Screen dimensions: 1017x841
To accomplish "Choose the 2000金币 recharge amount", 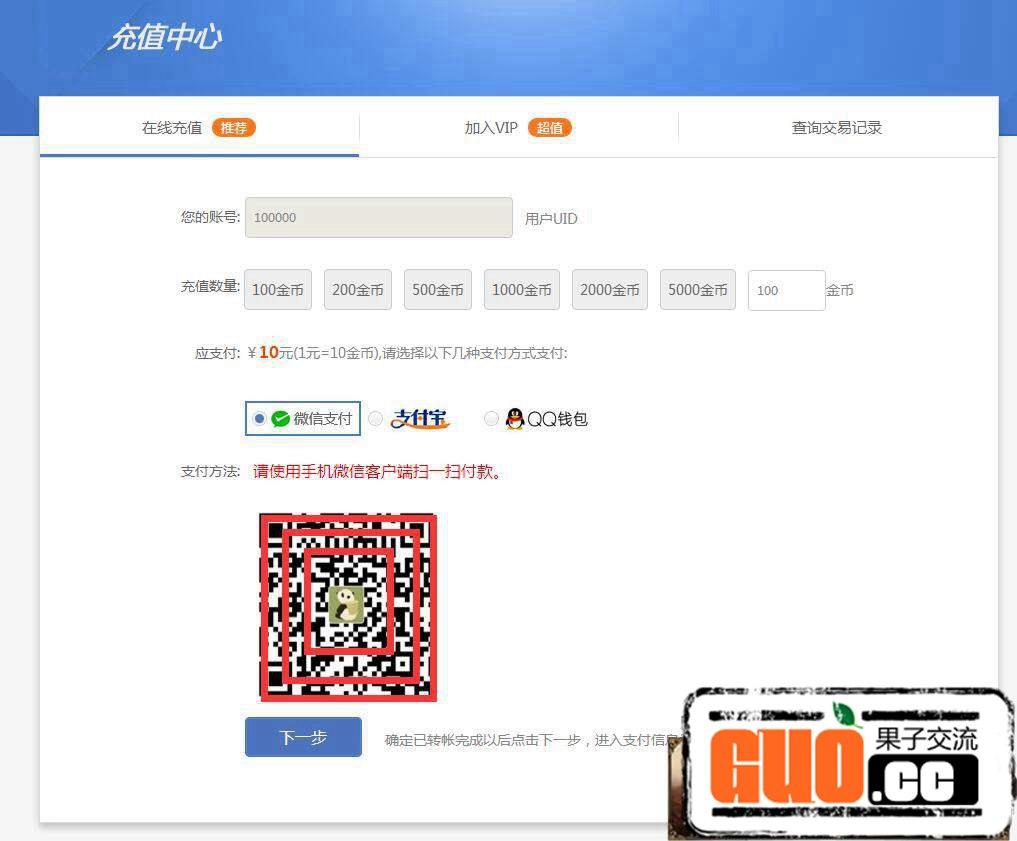I will [x=610, y=290].
